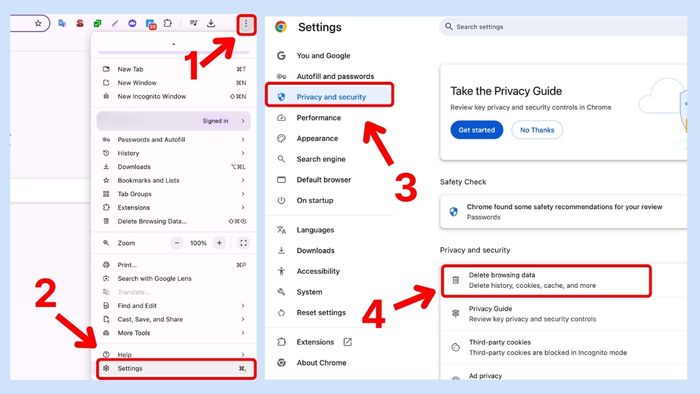Image resolution: width=700 pixels, height=394 pixels.
Task: Choose New Tab from the menu
Action: pyautogui.click(x=174, y=69)
